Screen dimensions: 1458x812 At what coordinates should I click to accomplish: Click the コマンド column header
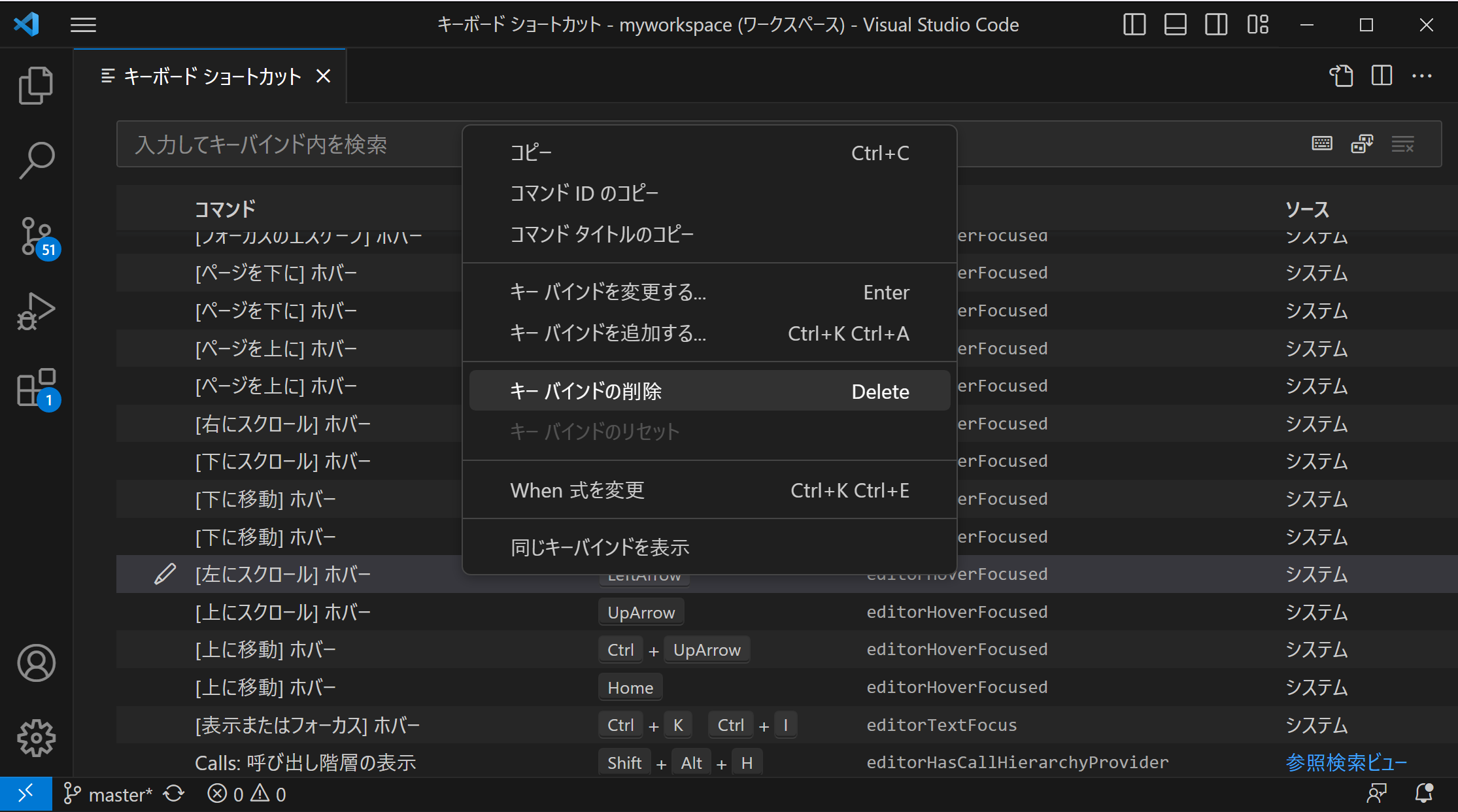pos(225,209)
